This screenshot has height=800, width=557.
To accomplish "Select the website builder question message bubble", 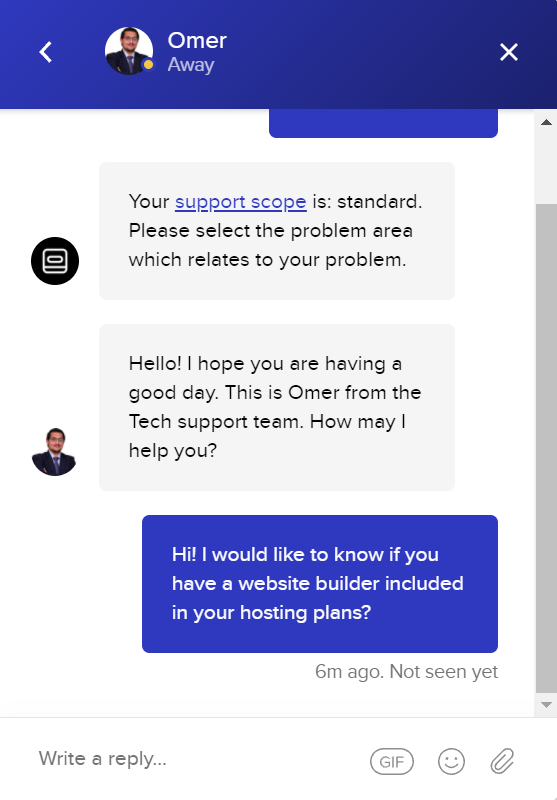I will pyautogui.click(x=320, y=584).
